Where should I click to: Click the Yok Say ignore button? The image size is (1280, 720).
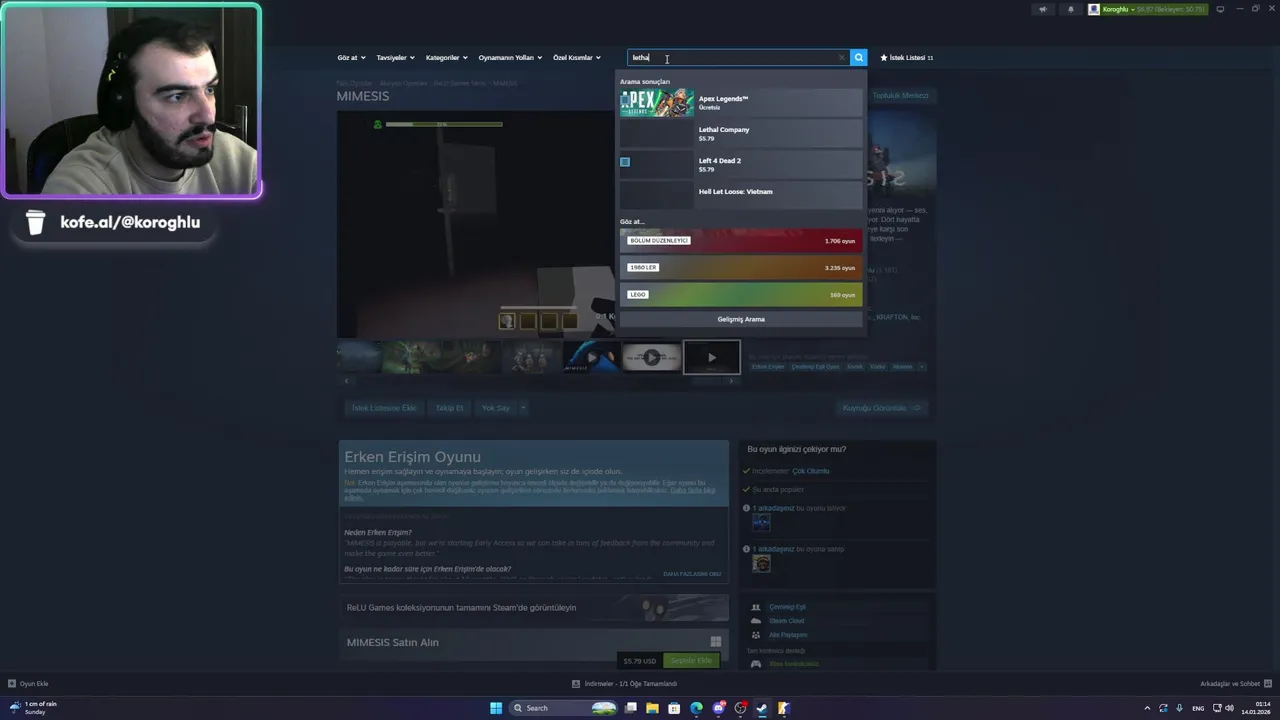[495, 408]
